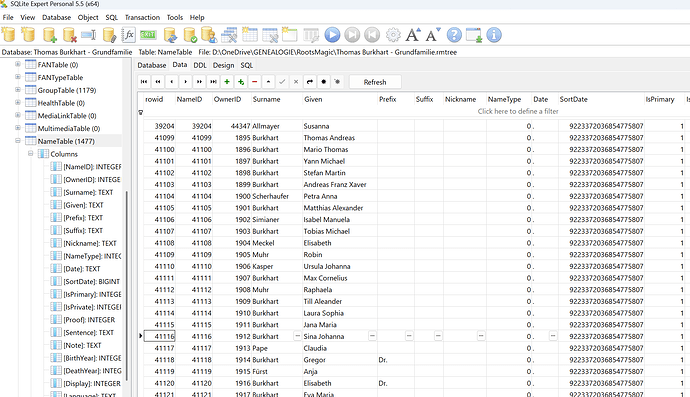Expand the FANTypeTable tree node
Image resolution: width=690 pixels, height=397 pixels.
pos(18,77)
